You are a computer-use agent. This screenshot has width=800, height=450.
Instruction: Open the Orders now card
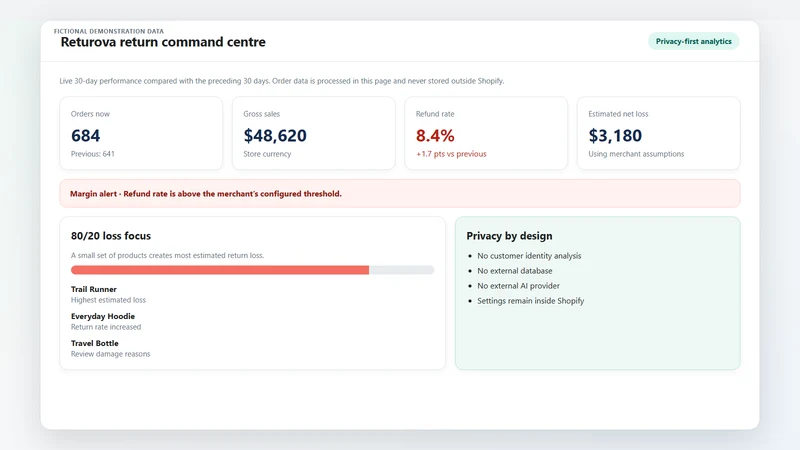tap(141, 133)
